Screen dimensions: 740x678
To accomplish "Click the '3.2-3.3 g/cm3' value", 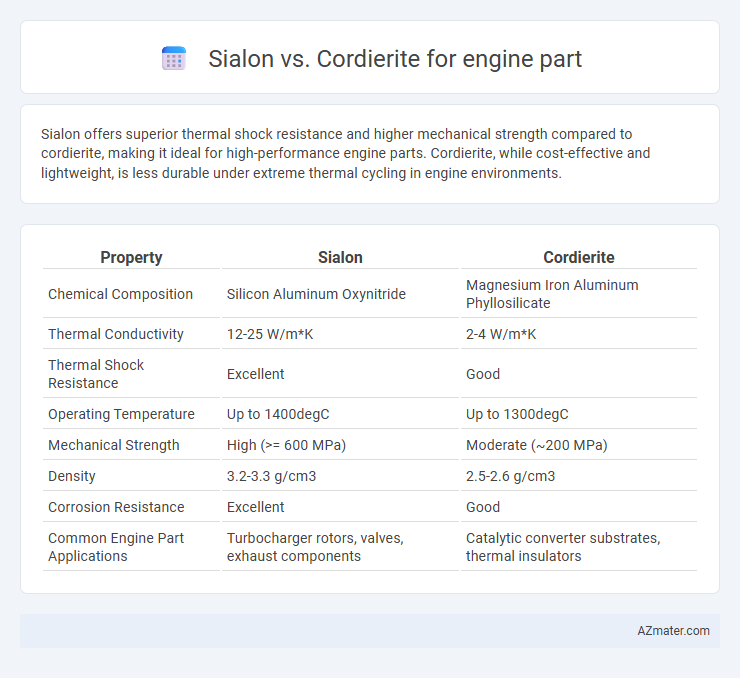I will (271, 476).
